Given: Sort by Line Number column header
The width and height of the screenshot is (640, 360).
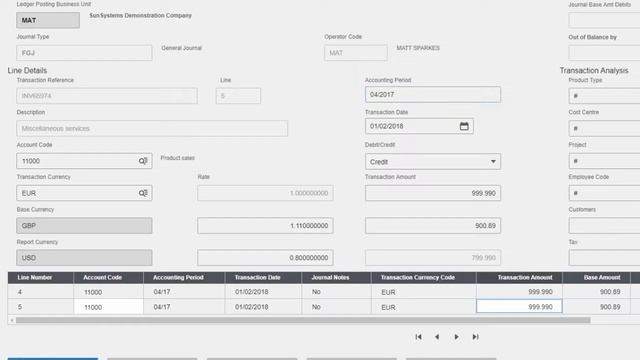Looking at the screenshot, I should click(40, 278).
